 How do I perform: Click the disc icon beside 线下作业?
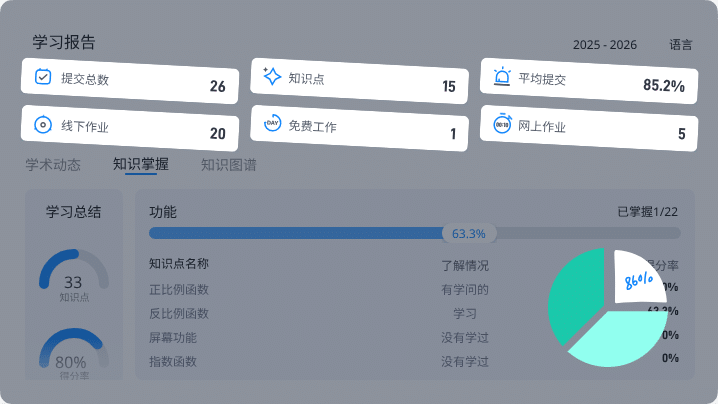click(x=43, y=125)
